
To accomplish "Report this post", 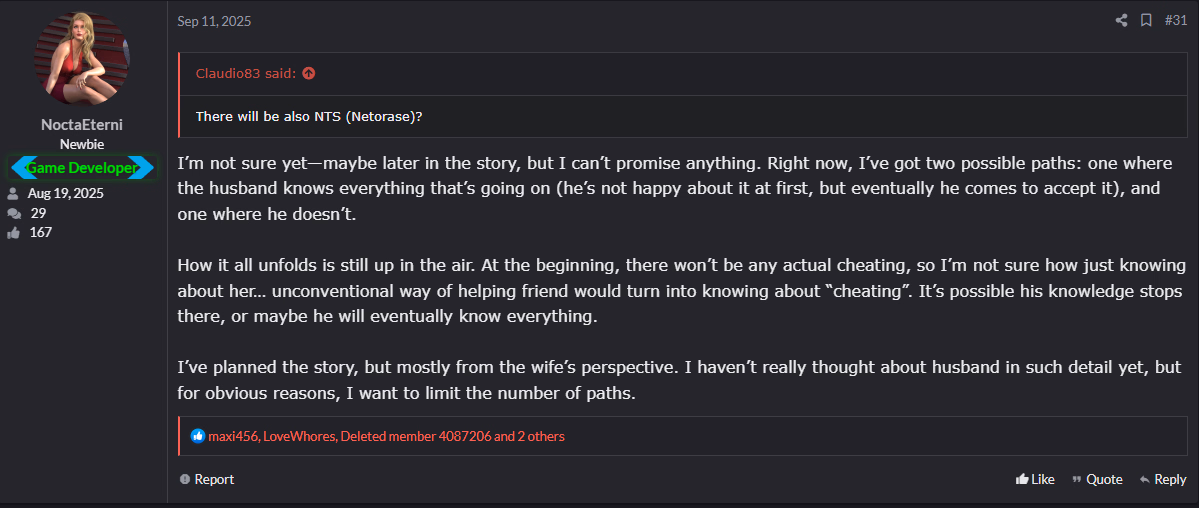I will [207, 479].
